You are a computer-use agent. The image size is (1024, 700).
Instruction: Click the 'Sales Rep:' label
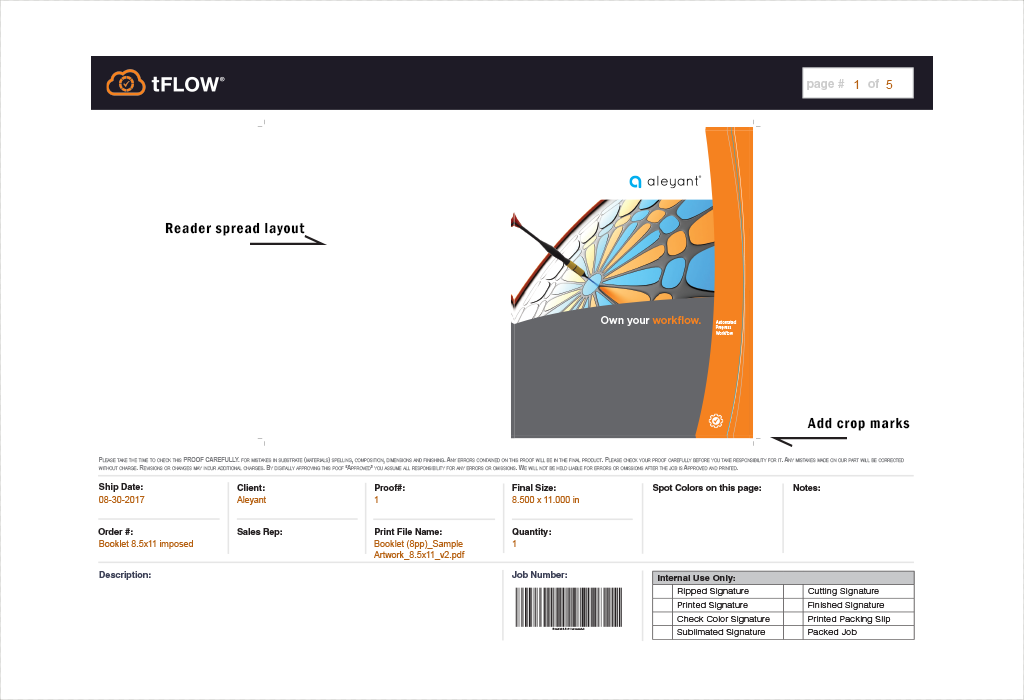pyautogui.click(x=260, y=532)
